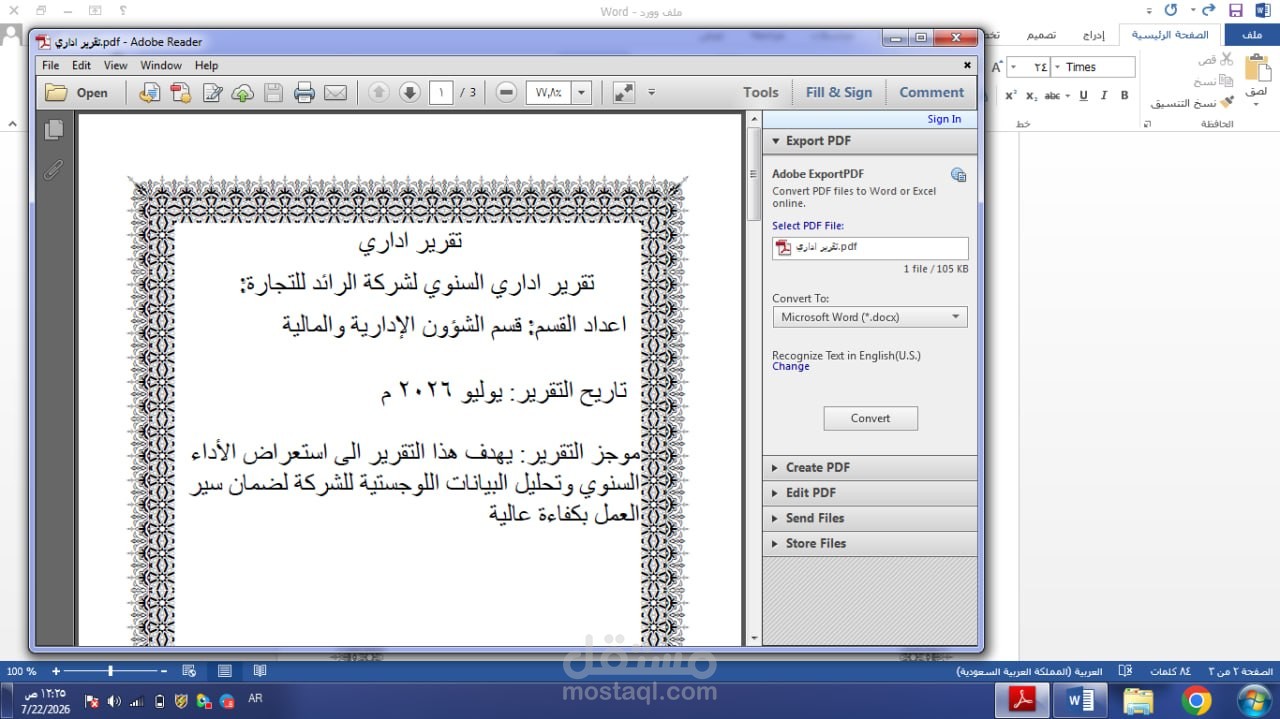Click the Paste clipboard icon in Word
Viewport: 1280px width, 719px height.
(1256, 70)
